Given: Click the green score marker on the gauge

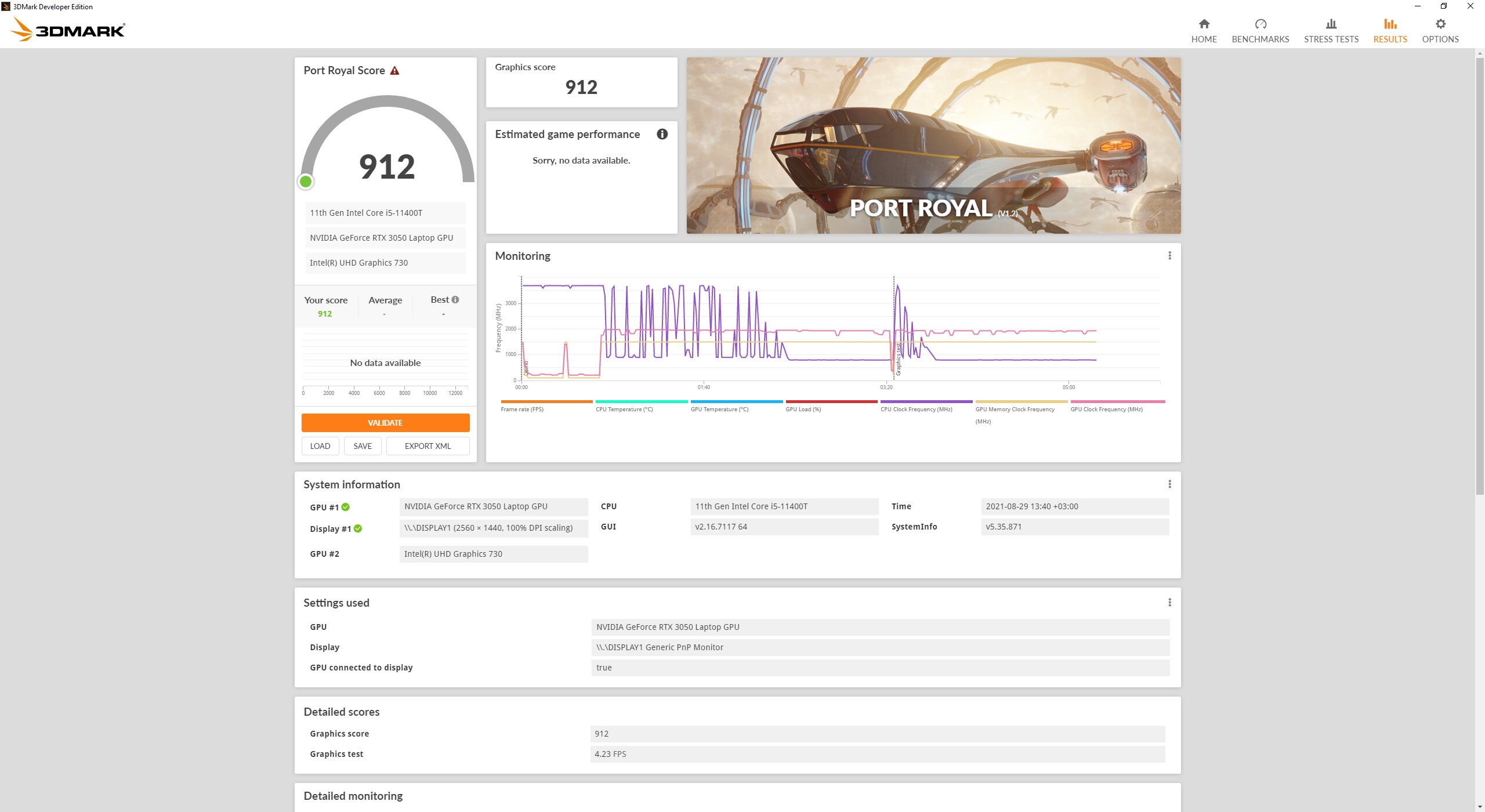Looking at the screenshot, I should [306, 182].
